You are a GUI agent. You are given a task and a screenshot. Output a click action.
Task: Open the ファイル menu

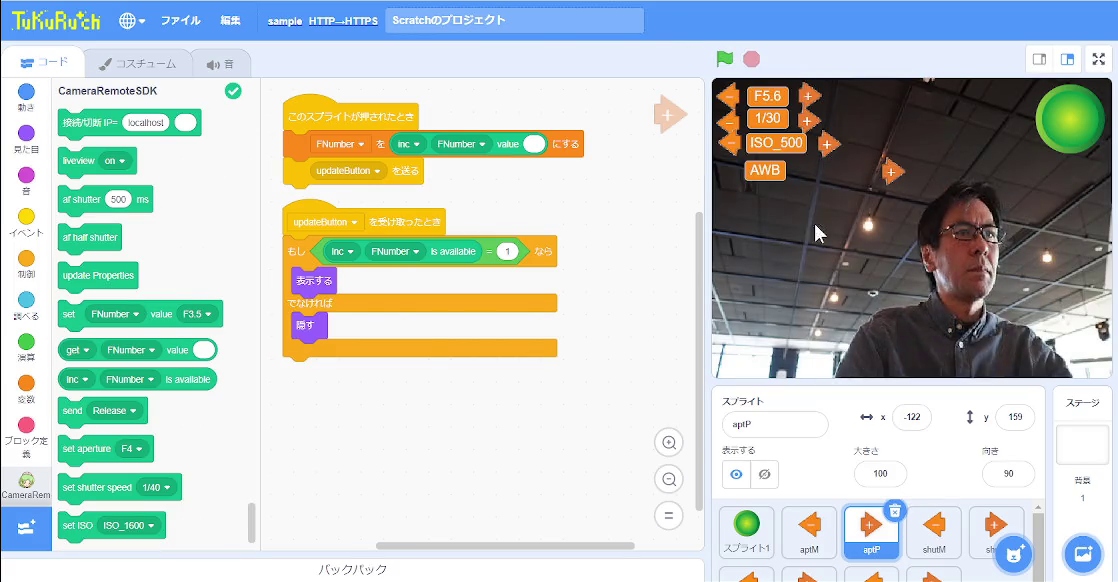[180, 20]
